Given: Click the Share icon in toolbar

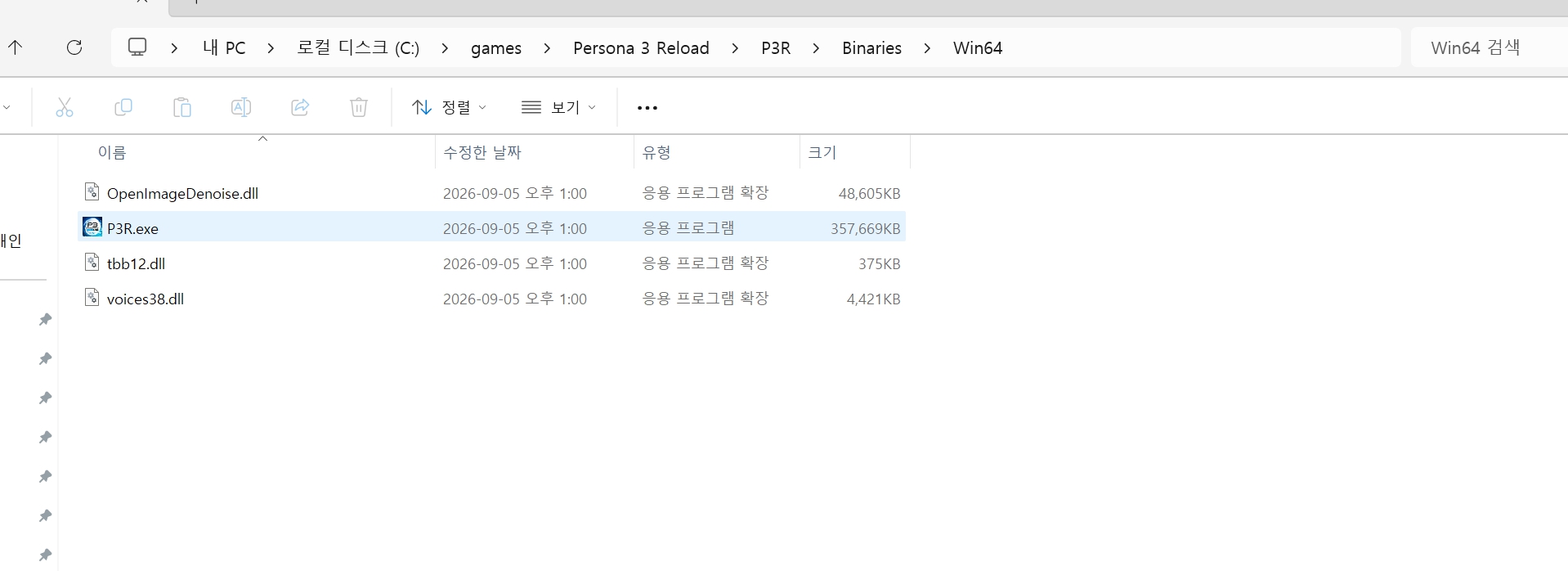Looking at the screenshot, I should 300,107.
